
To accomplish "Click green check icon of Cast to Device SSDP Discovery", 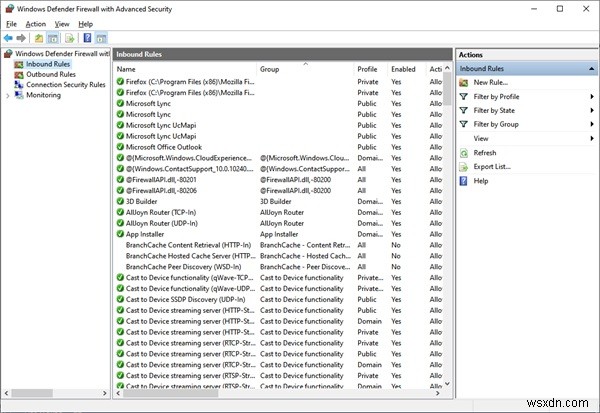I will tap(120, 299).
